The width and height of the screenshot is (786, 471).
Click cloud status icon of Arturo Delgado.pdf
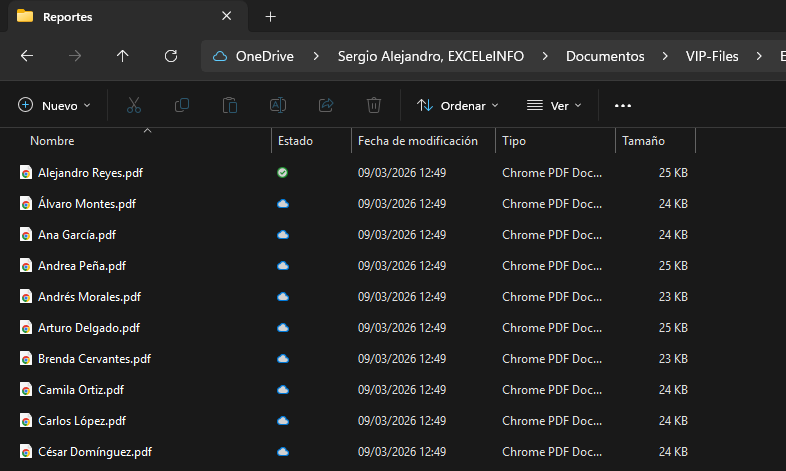coord(283,328)
